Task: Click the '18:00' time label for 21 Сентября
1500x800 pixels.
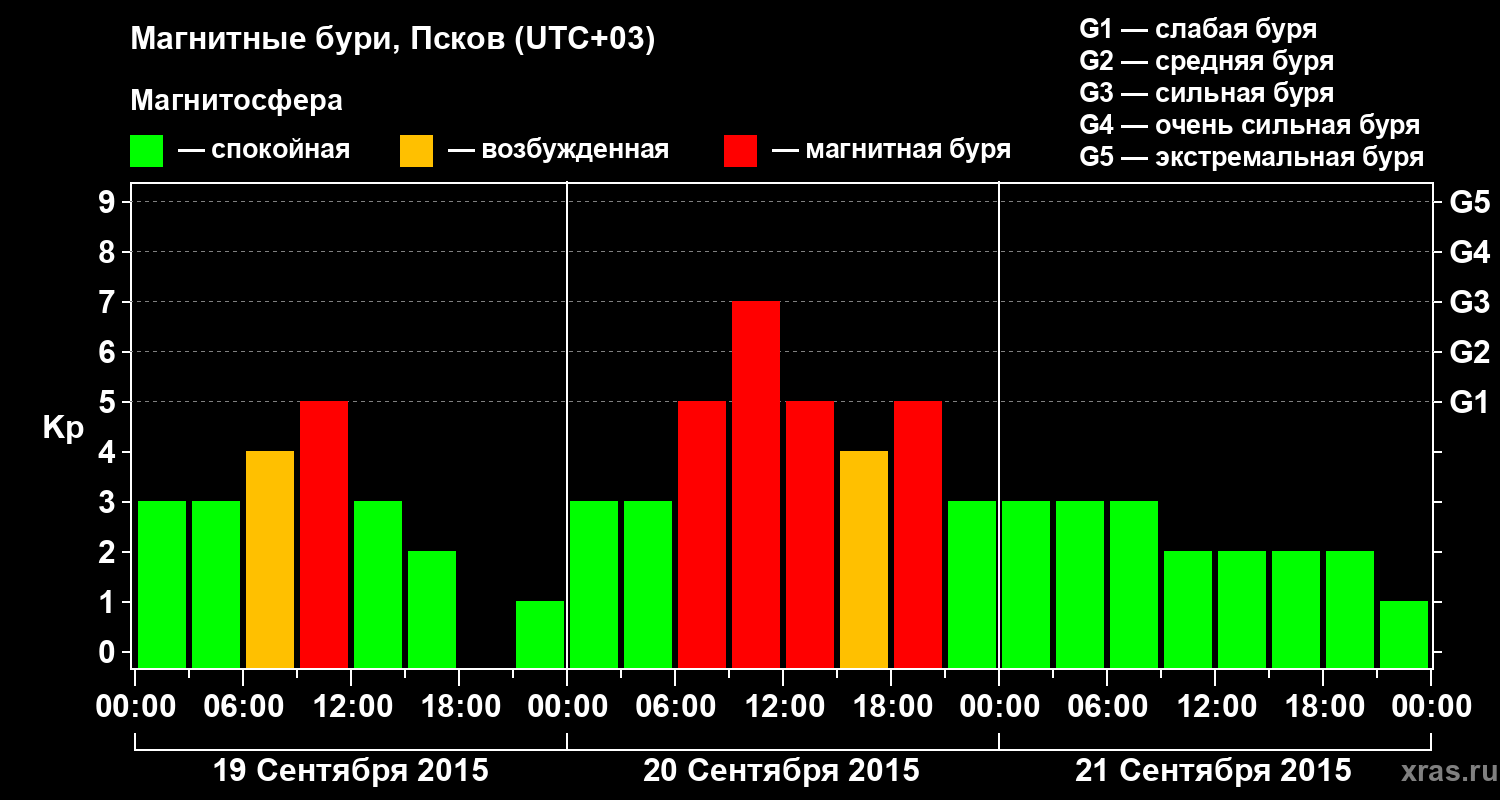Action: (1323, 707)
